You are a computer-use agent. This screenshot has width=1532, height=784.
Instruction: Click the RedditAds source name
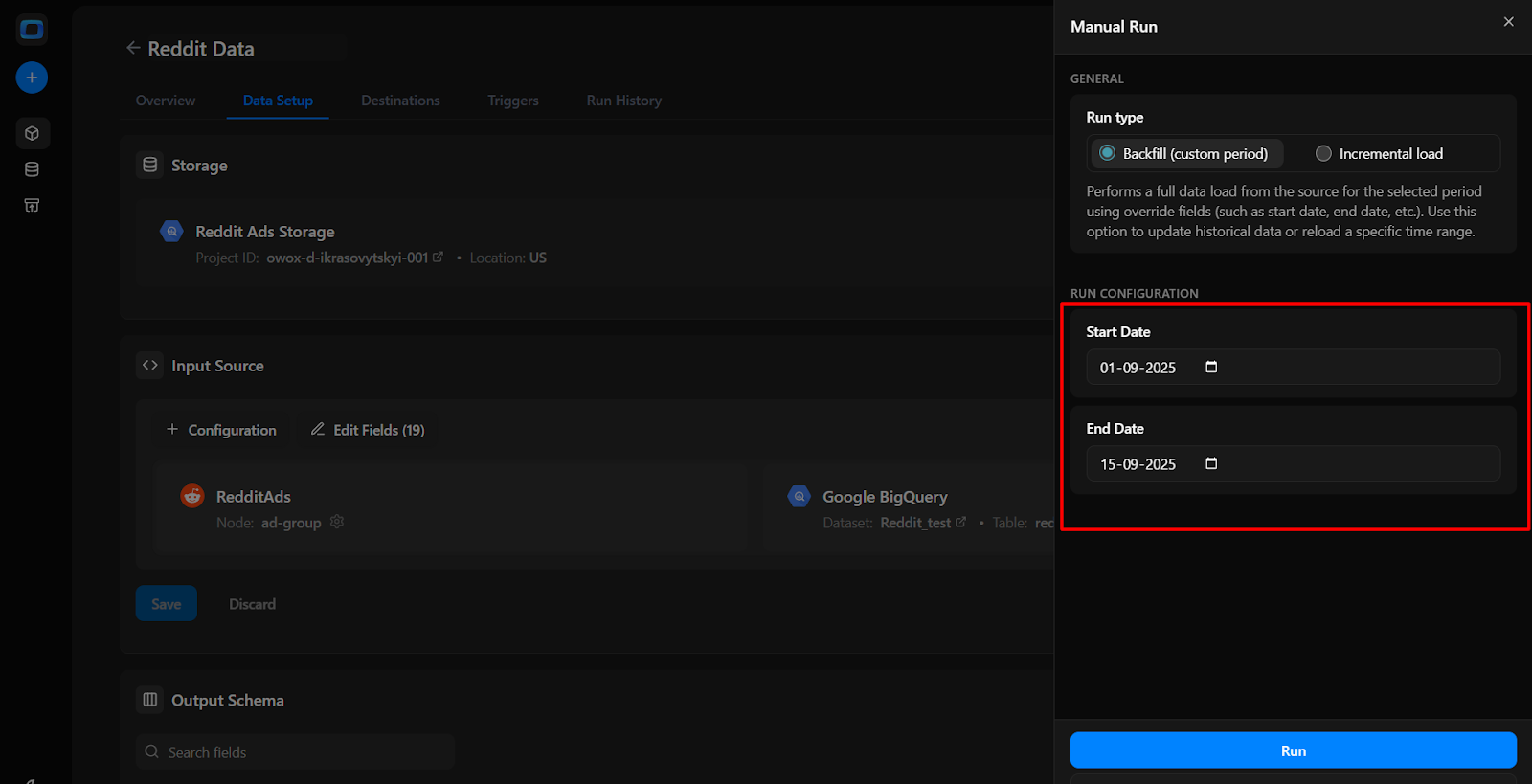[x=254, y=497]
